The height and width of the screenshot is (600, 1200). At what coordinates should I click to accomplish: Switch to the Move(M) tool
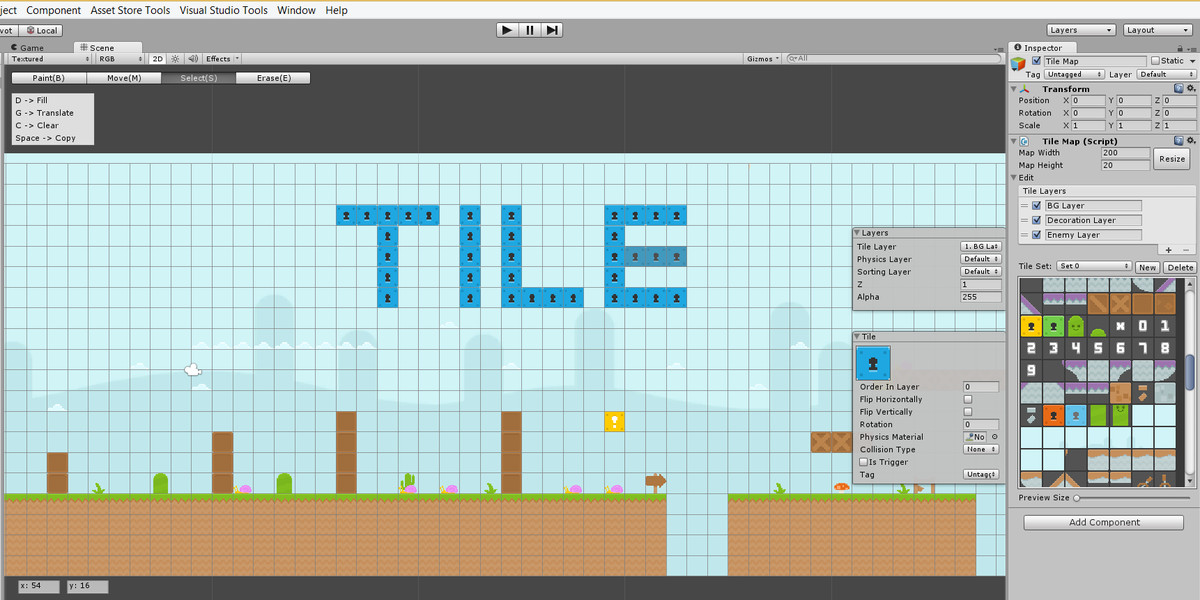pyautogui.click(x=123, y=77)
